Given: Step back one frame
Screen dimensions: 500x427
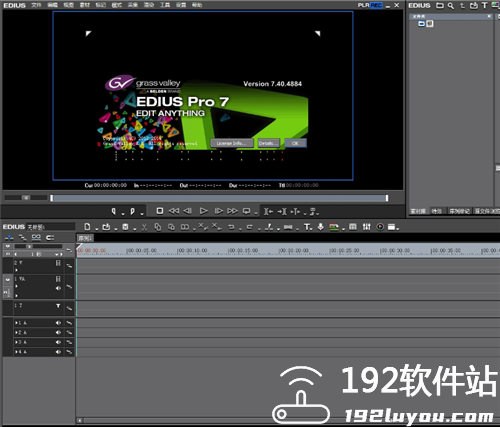Looking at the screenshot, I should pyautogui.click(x=188, y=211).
